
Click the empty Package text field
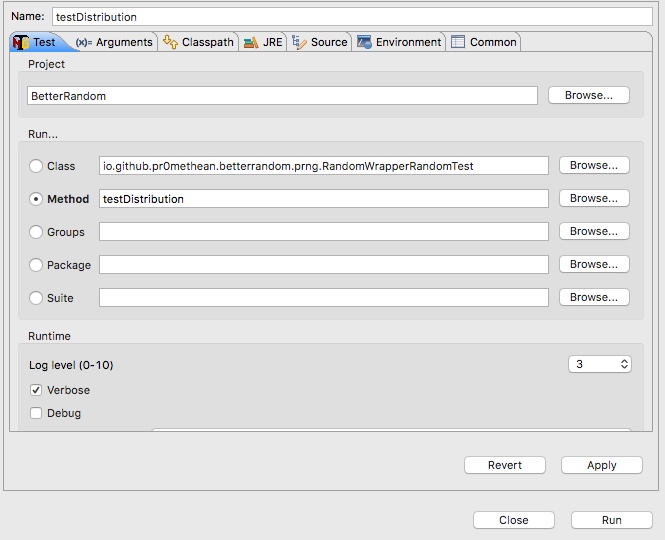pyautogui.click(x=324, y=265)
